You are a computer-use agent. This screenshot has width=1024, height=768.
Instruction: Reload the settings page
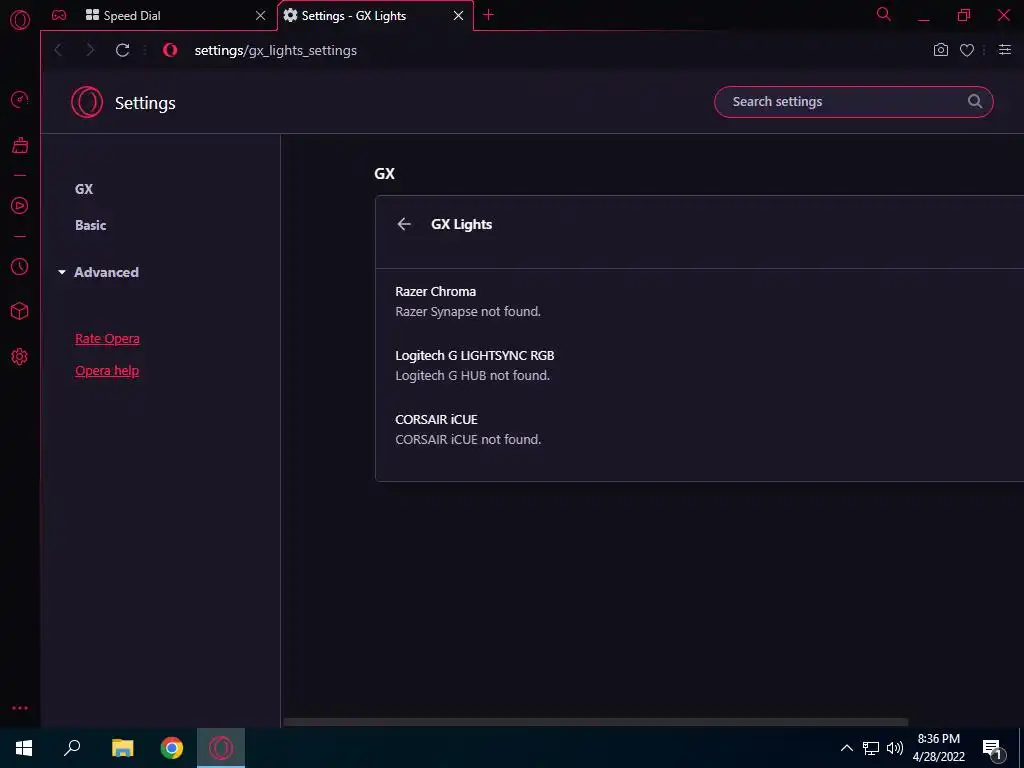[x=122, y=50]
